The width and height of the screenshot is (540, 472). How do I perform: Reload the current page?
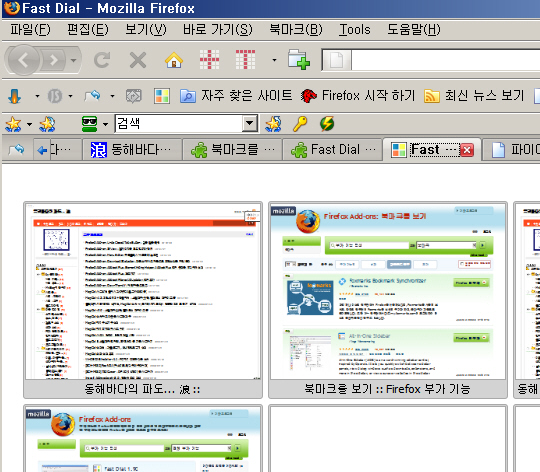pos(102,60)
